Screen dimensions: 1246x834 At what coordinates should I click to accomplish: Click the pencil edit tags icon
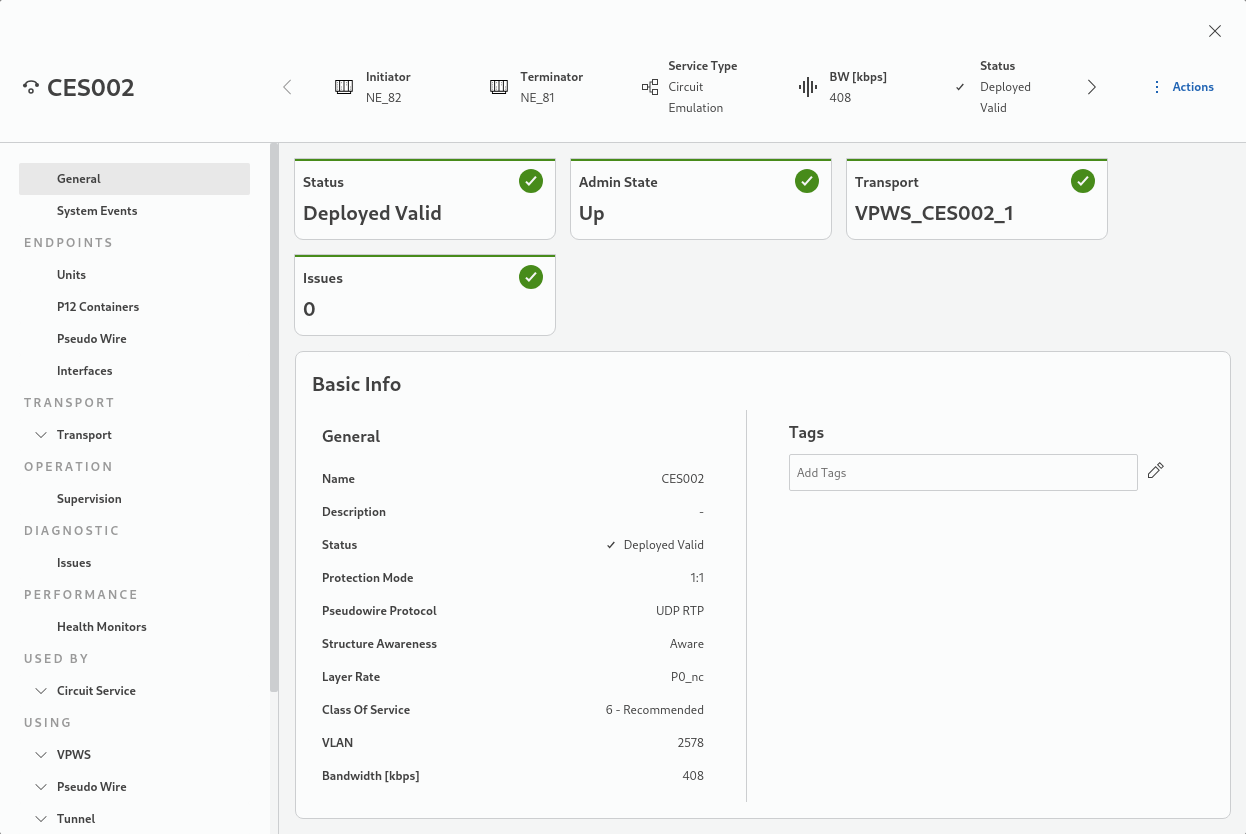pyautogui.click(x=1155, y=471)
